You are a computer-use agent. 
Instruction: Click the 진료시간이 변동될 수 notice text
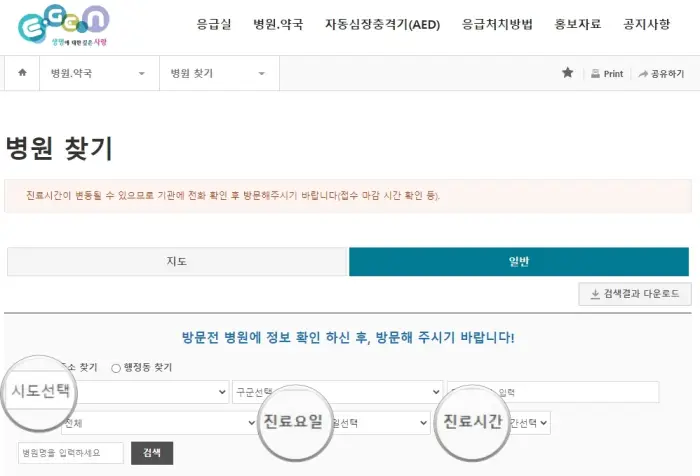pos(233,196)
